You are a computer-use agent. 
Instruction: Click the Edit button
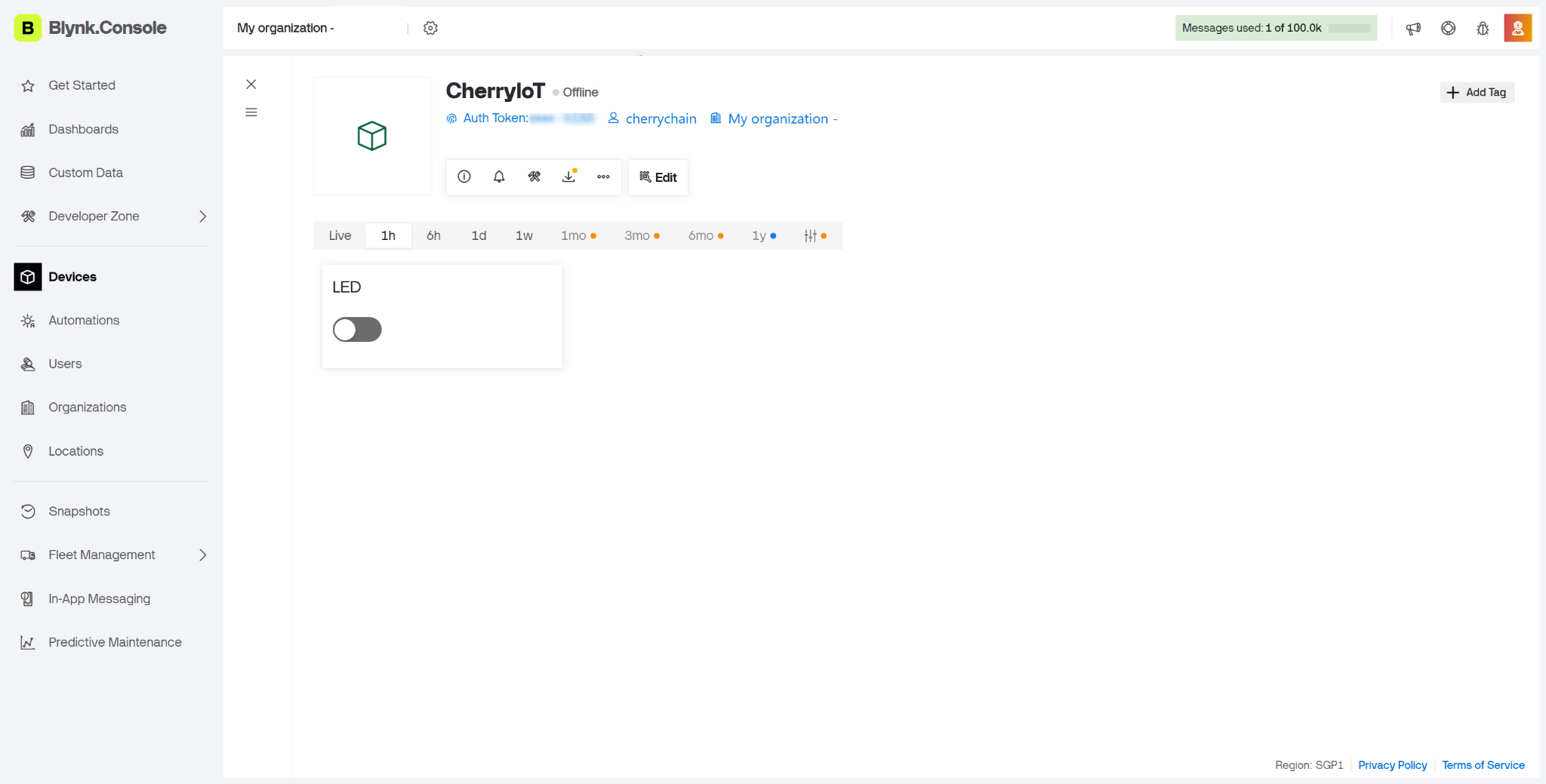658,177
